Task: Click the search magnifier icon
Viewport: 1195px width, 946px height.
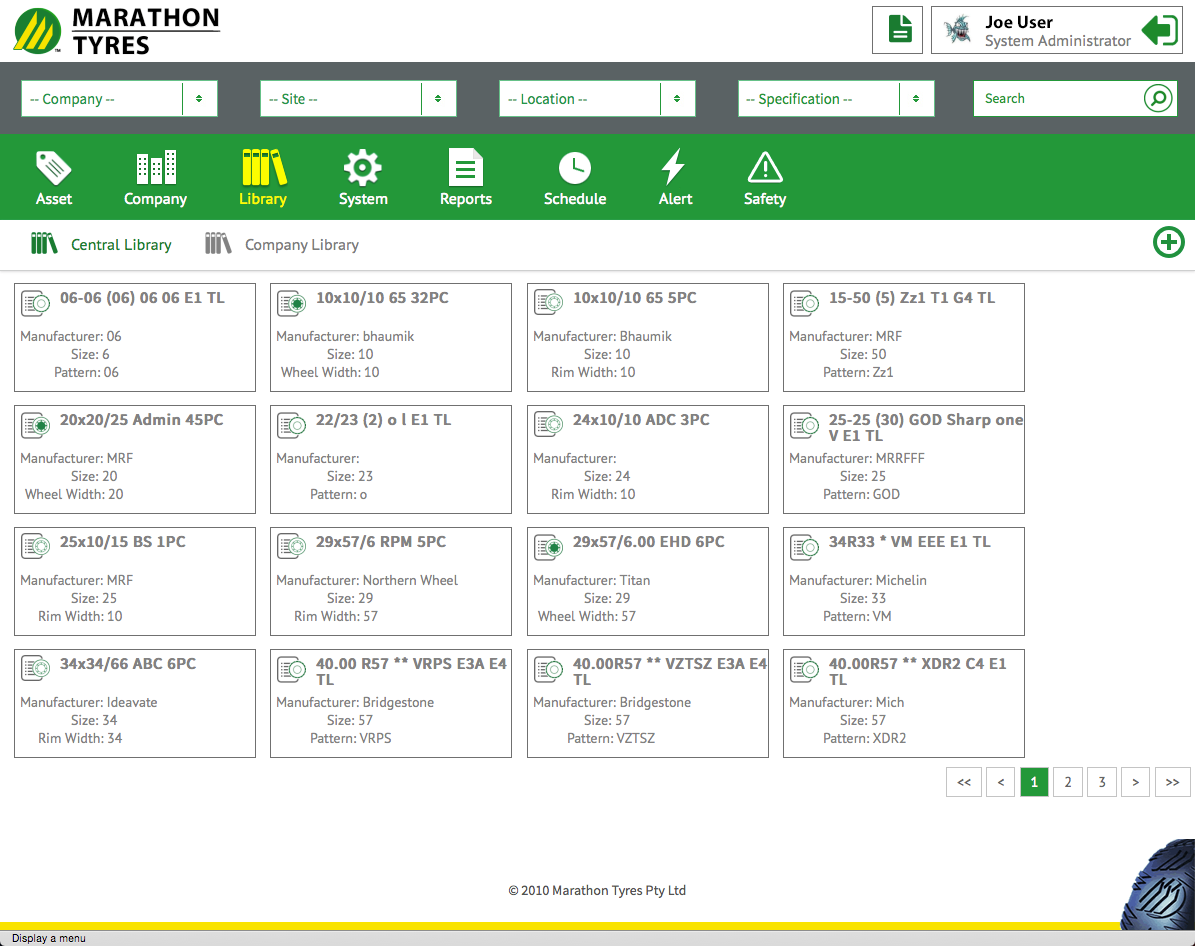Action: (x=1158, y=98)
